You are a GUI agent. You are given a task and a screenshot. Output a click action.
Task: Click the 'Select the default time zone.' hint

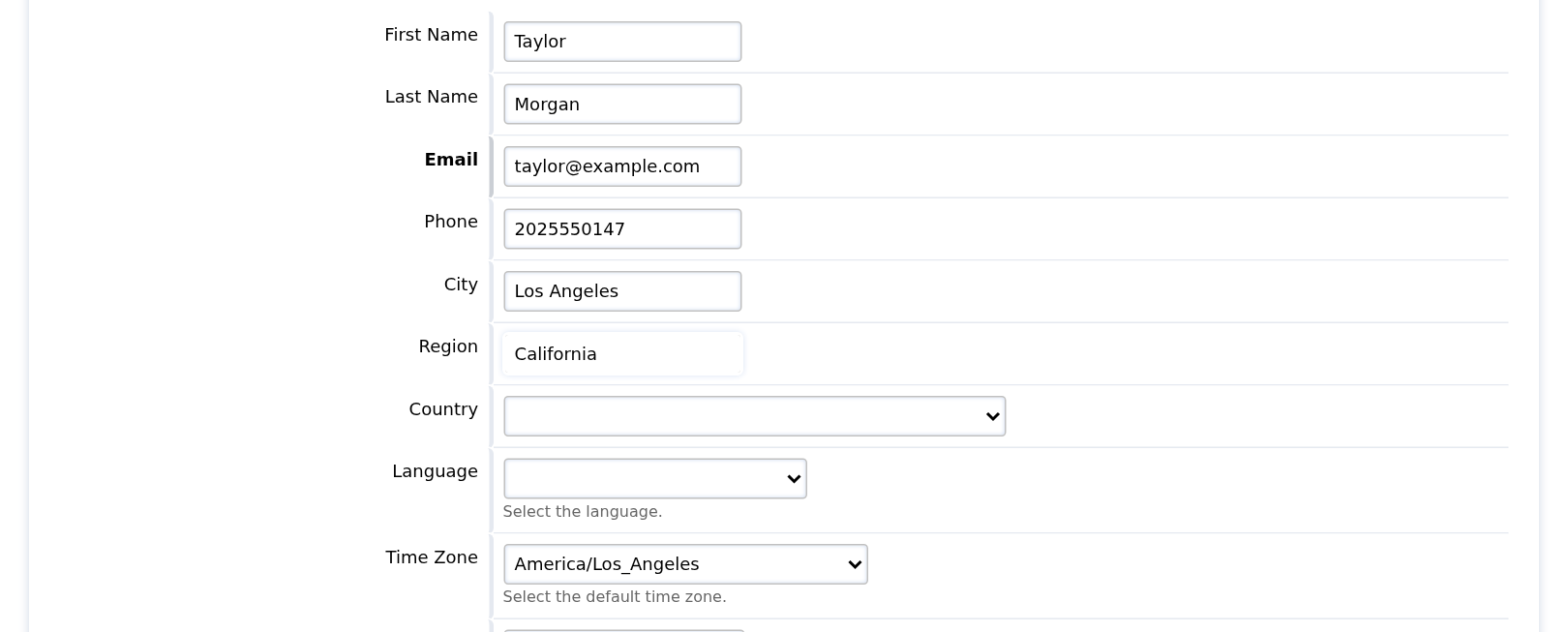click(615, 597)
